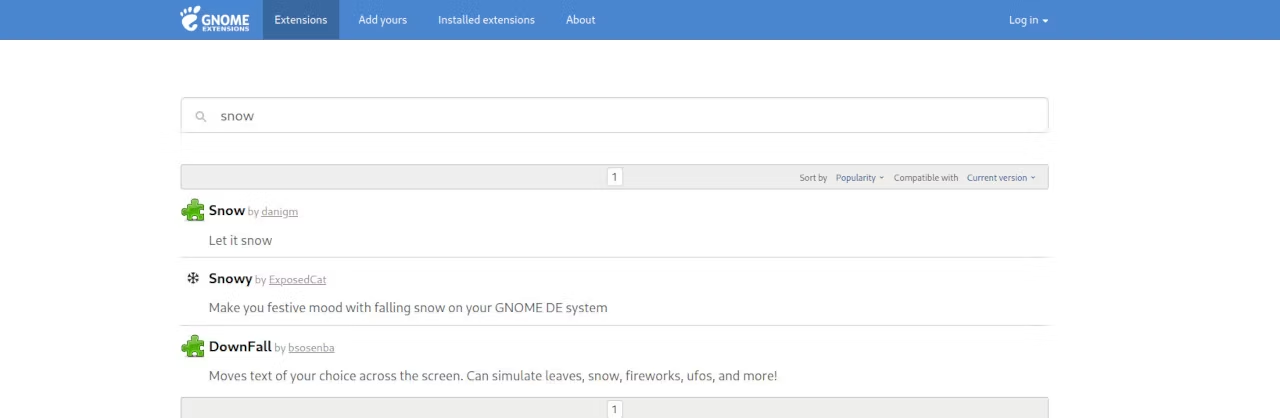The image size is (1280, 418).
Task: Open the Snow extension title link
Action: coord(227,210)
